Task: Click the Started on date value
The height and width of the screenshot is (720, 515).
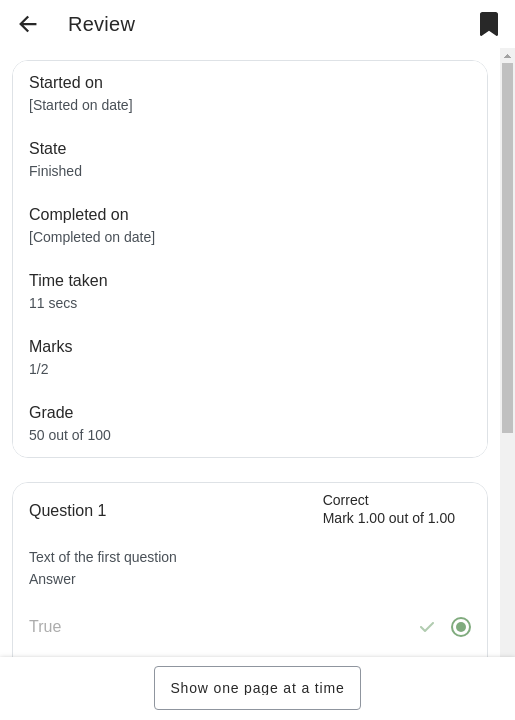Action: [81, 105]
